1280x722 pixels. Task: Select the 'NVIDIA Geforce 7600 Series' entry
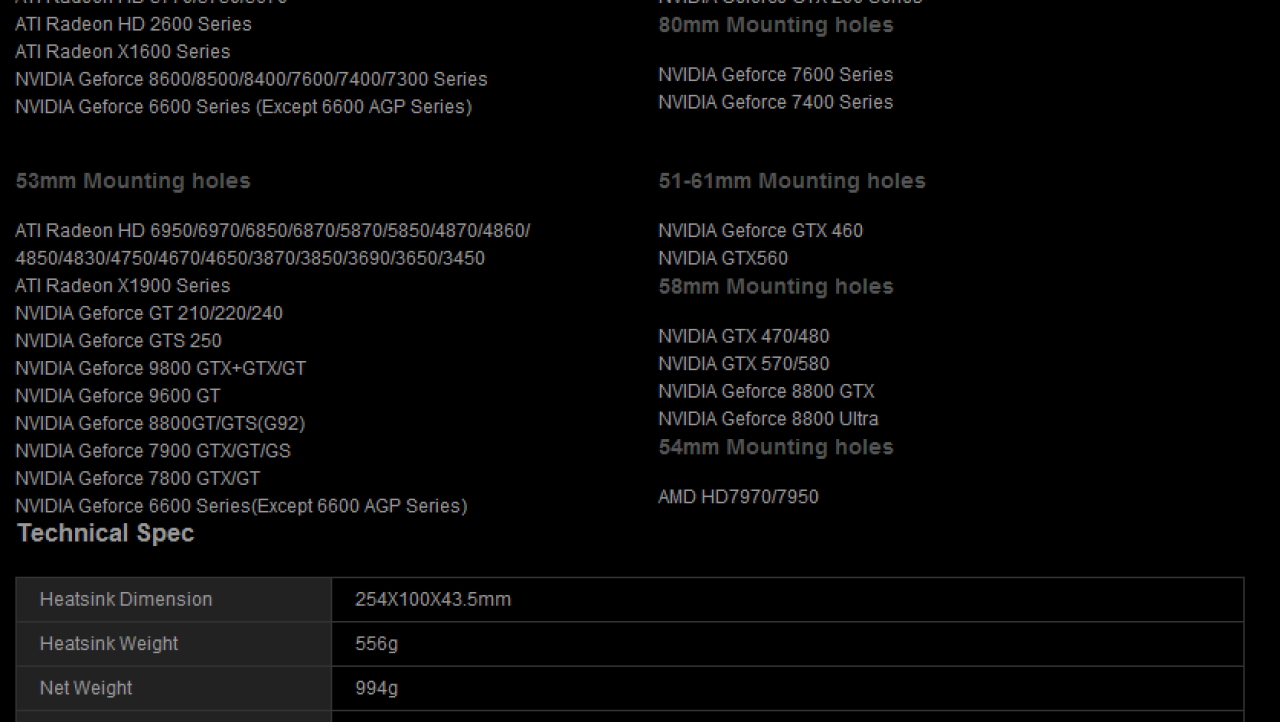pos(775,74)
